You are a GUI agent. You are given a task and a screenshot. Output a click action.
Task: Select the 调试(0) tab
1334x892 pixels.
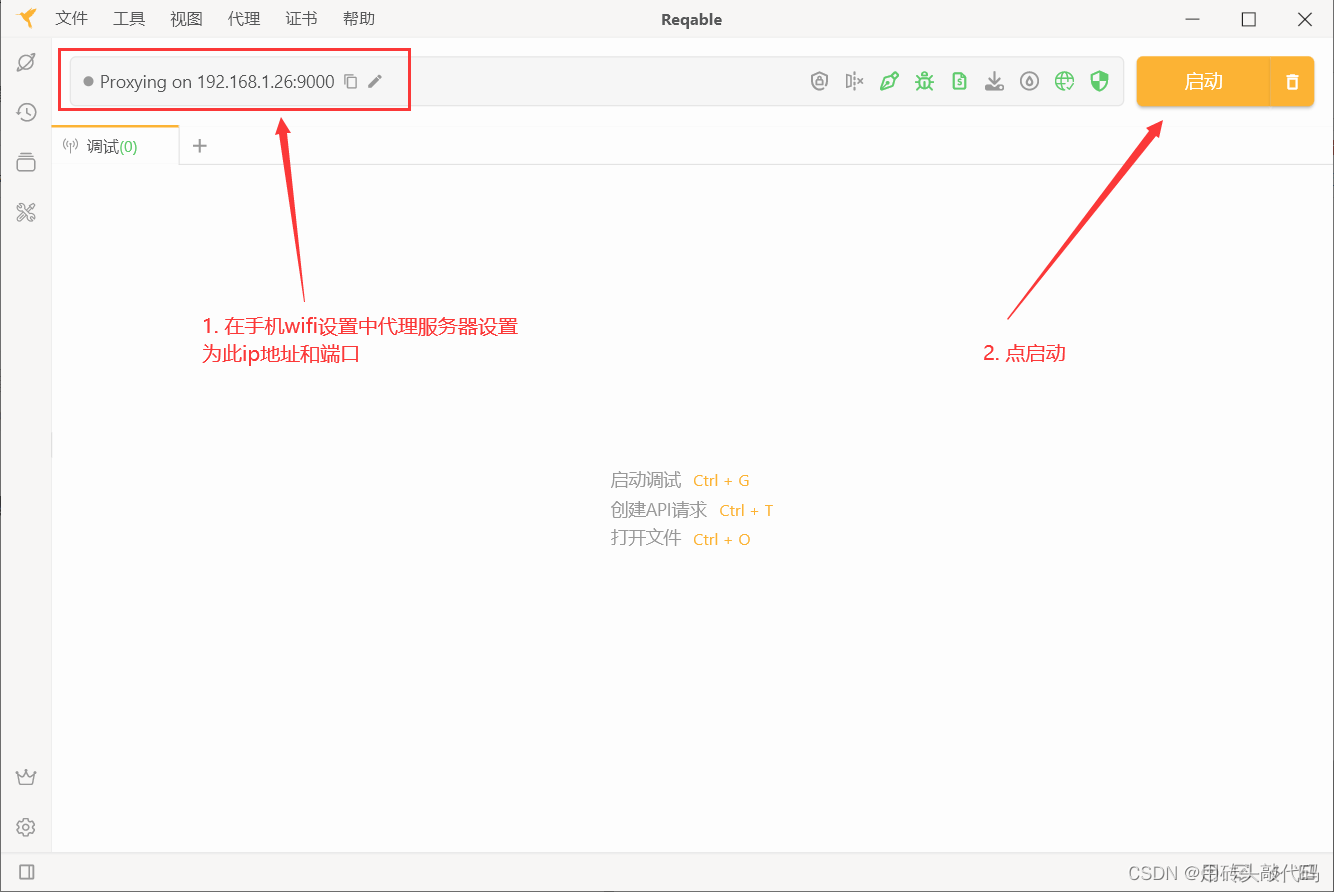click(x=115, y=146)
